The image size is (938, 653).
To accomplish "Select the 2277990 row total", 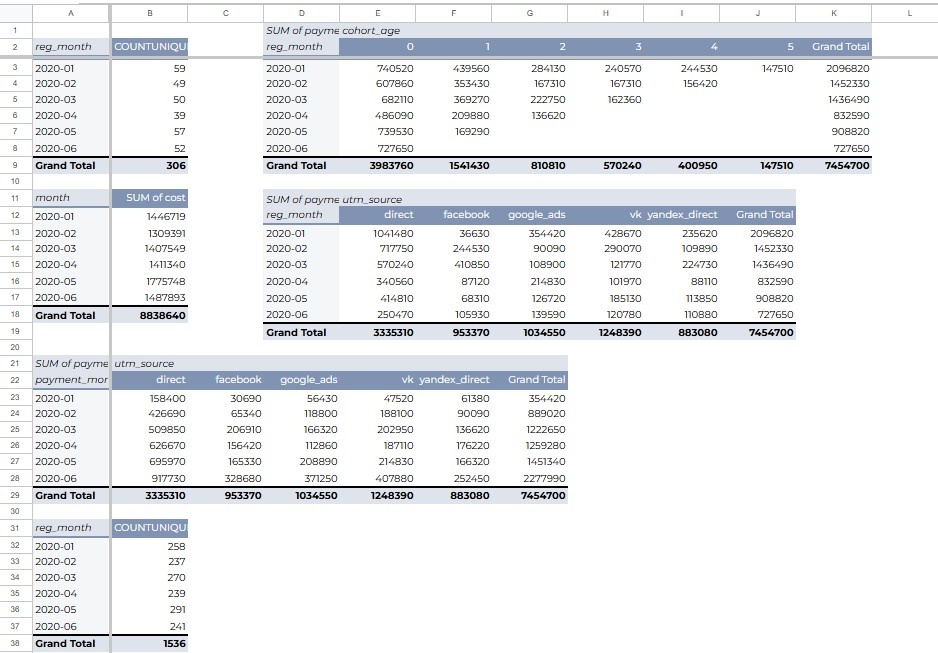I will coord(529,478).
